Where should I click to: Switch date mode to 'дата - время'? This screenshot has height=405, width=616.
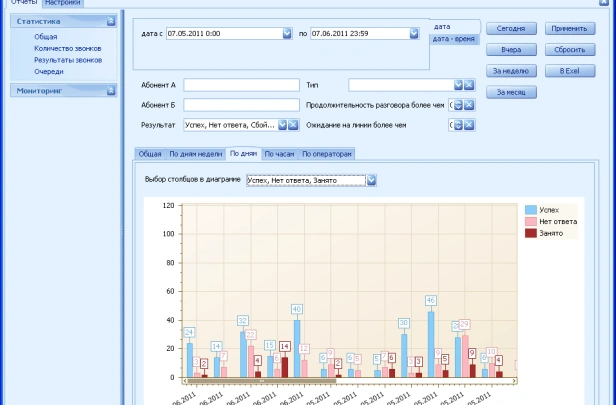pos(455,38)
